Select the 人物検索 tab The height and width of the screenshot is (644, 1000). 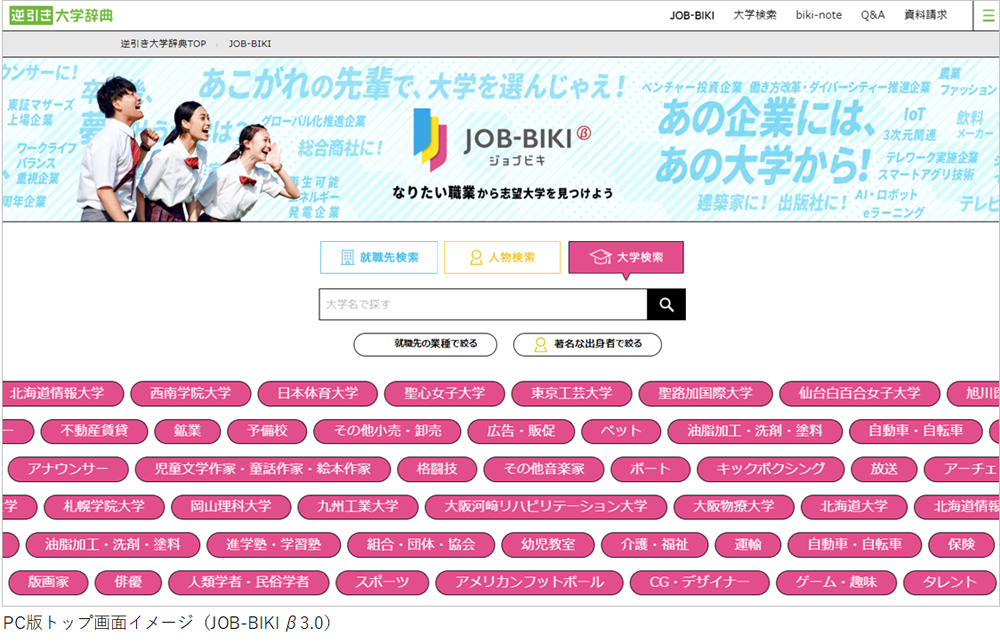[502, 257]
